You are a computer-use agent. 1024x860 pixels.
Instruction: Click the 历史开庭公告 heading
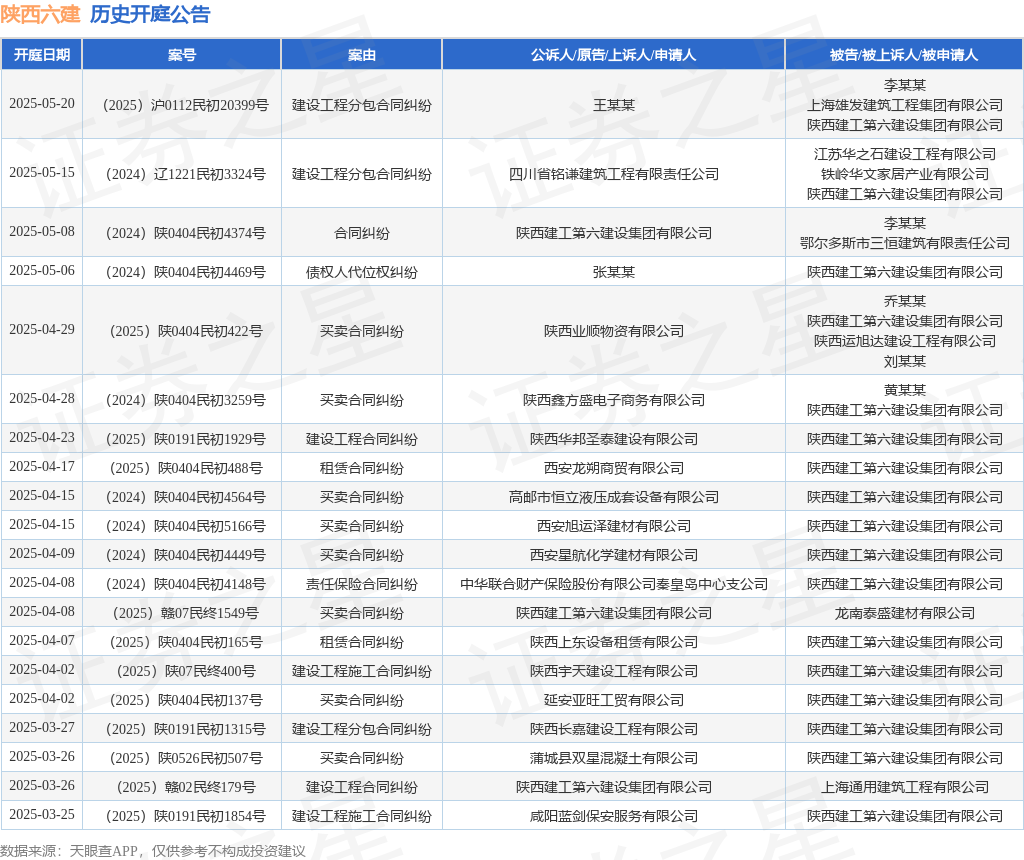150,14
